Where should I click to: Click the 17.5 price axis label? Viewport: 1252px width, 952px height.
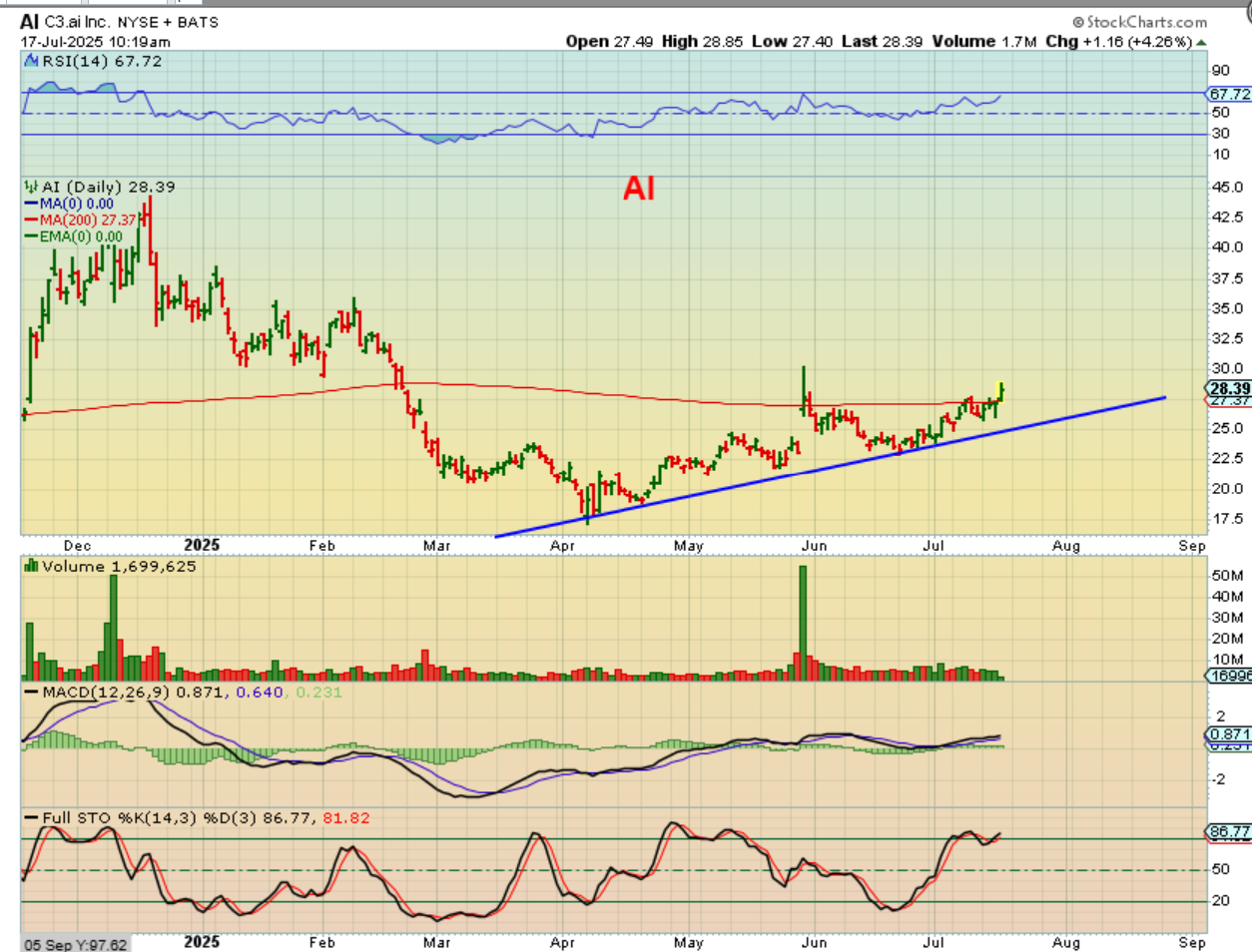[x=1227, y=518]
